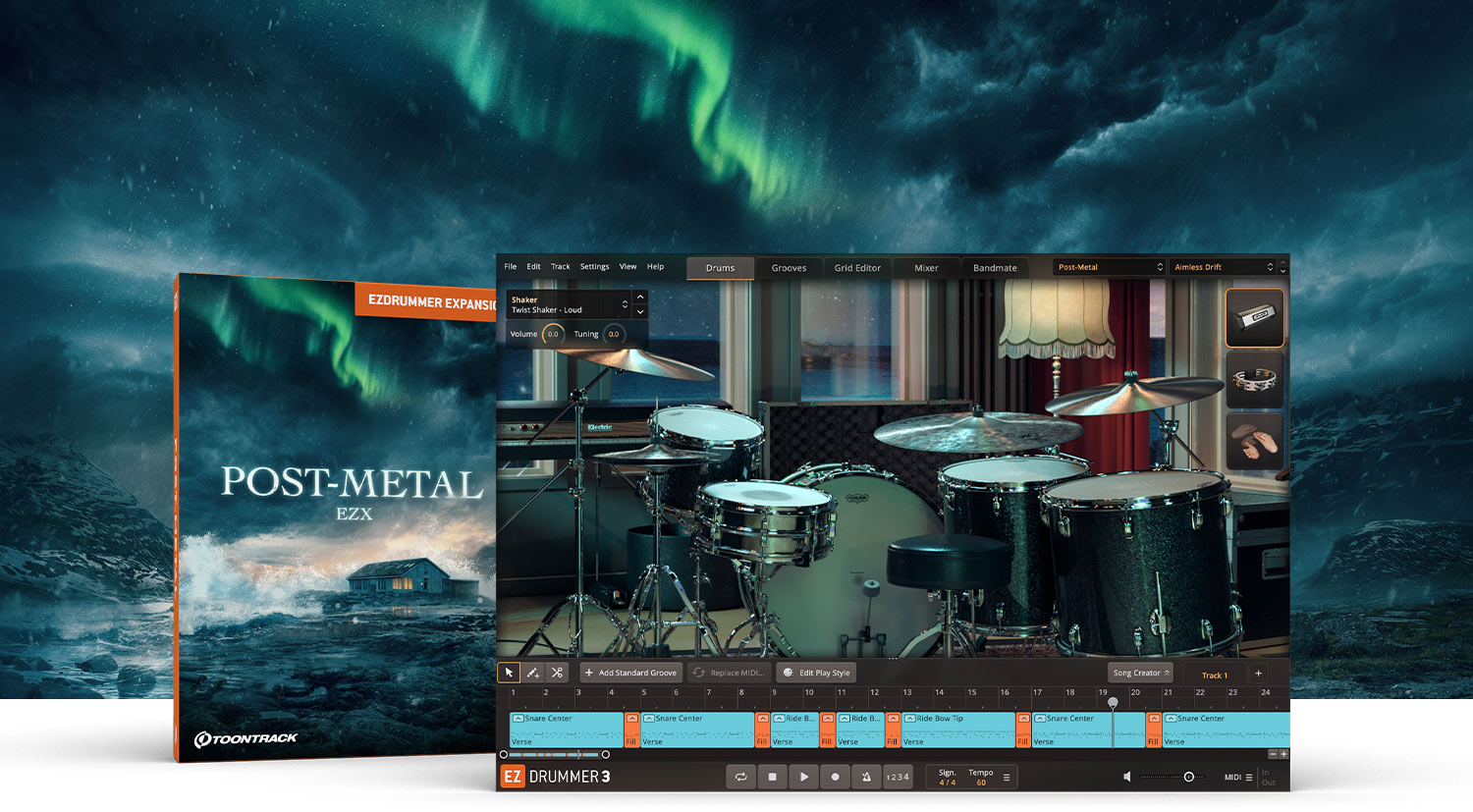Click the shaker percussion thumbnail

[x=1254, y=317]
